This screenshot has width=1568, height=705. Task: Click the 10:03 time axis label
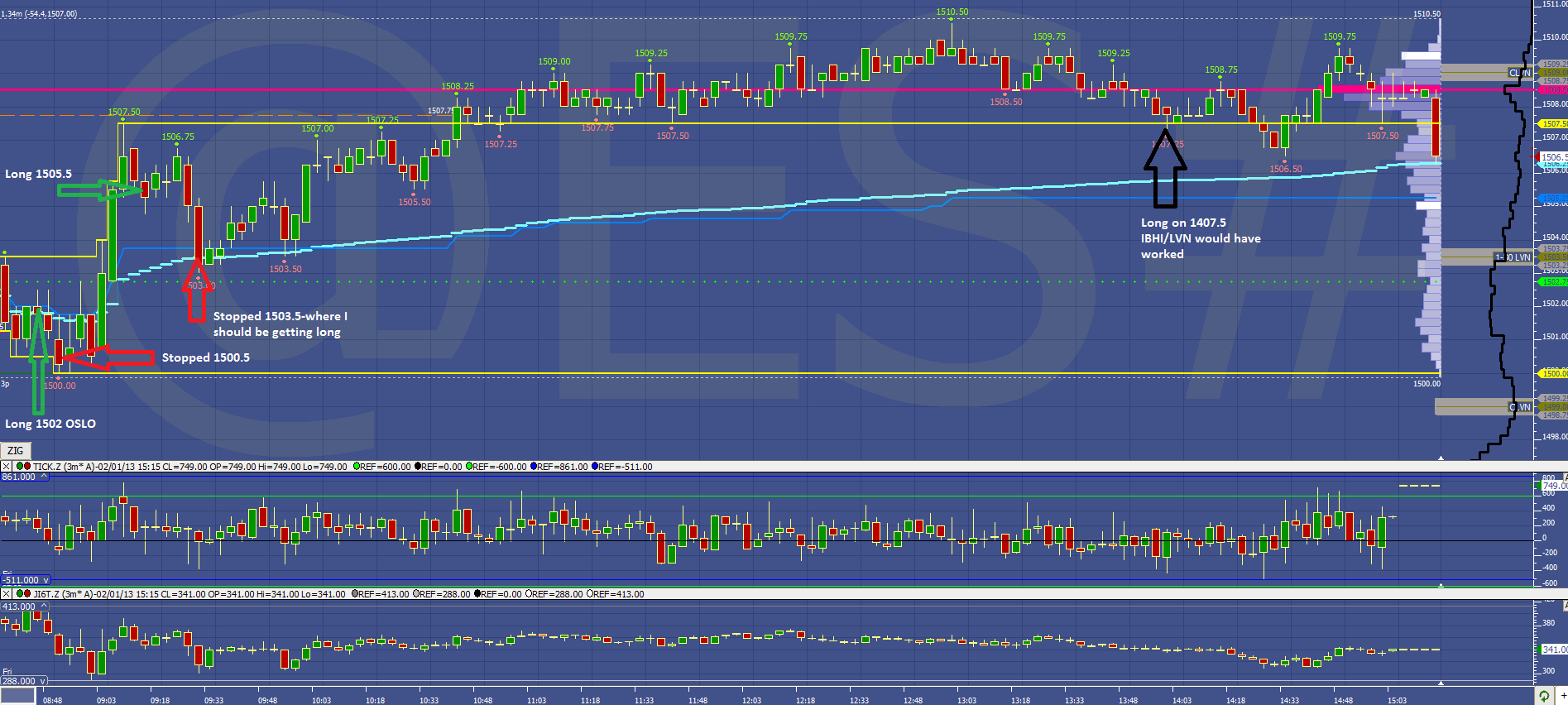pos(321,700)
